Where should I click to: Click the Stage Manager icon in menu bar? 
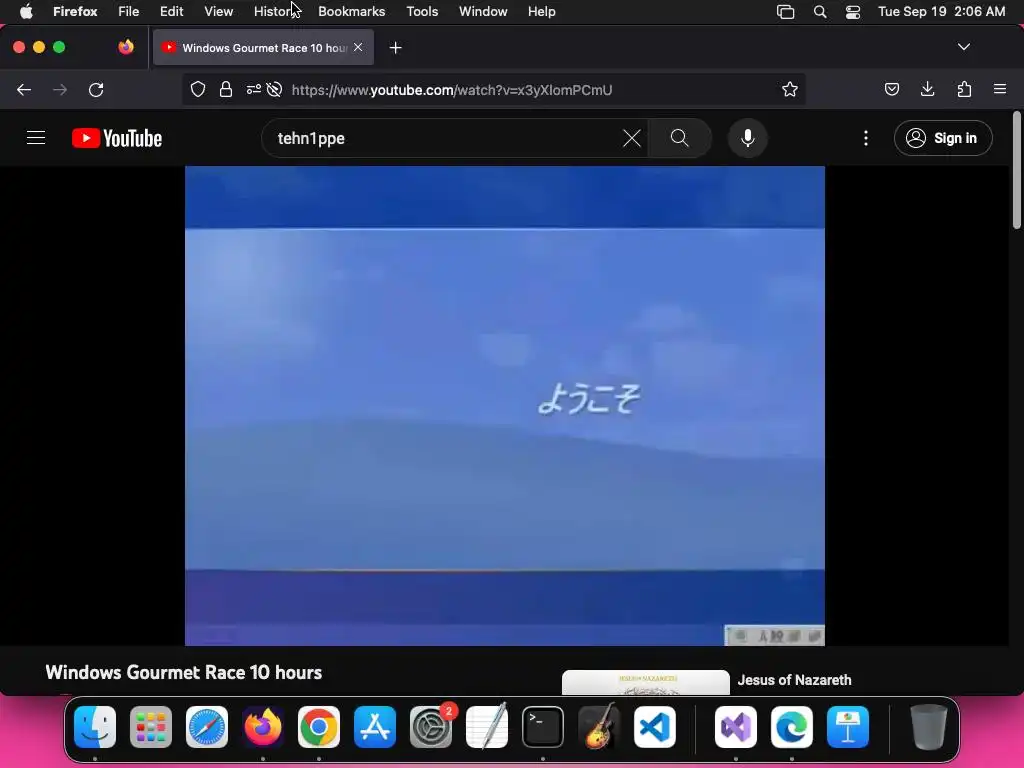[786, 12]
